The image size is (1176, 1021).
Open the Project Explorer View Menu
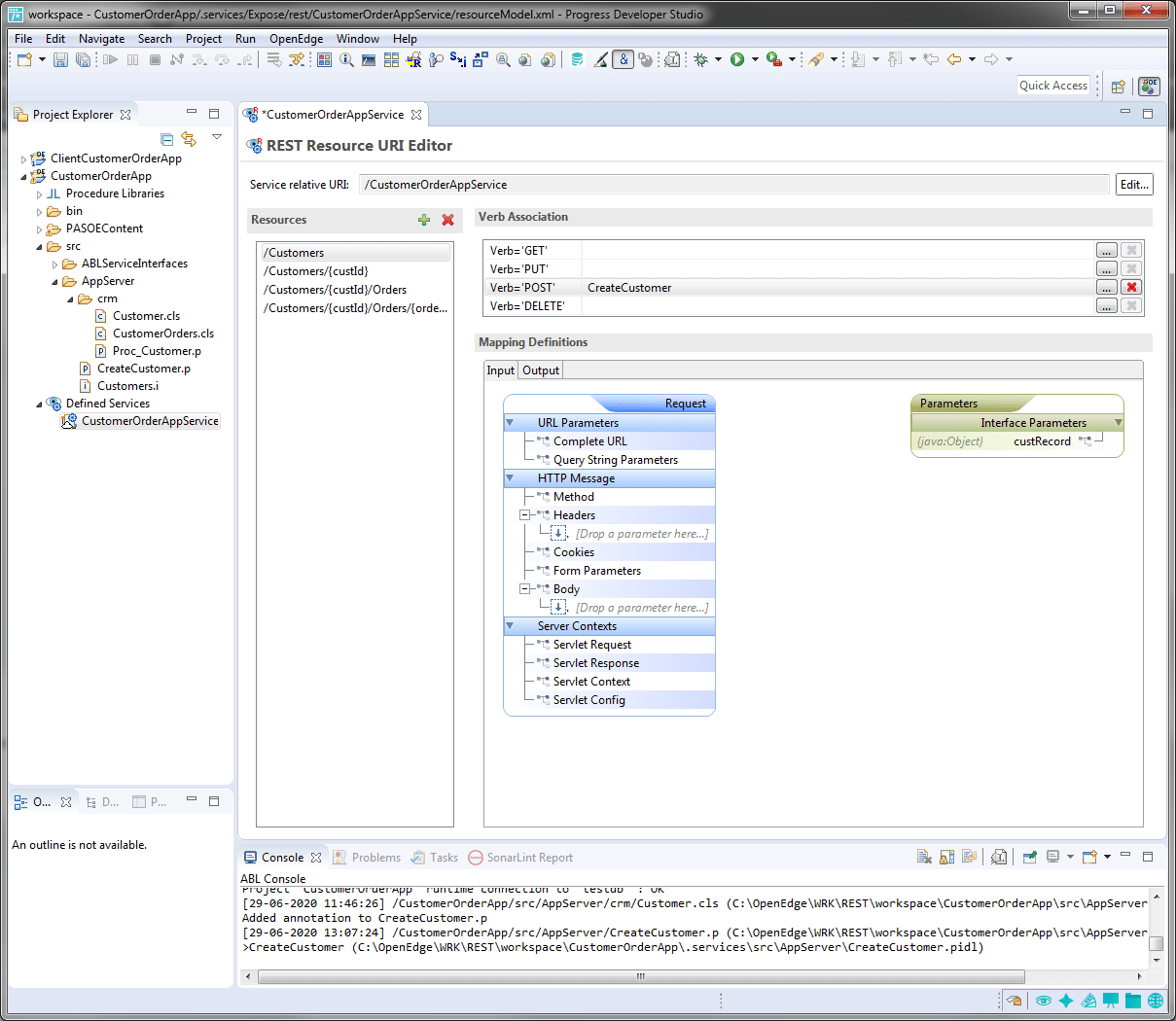click(x=217, y=138)
